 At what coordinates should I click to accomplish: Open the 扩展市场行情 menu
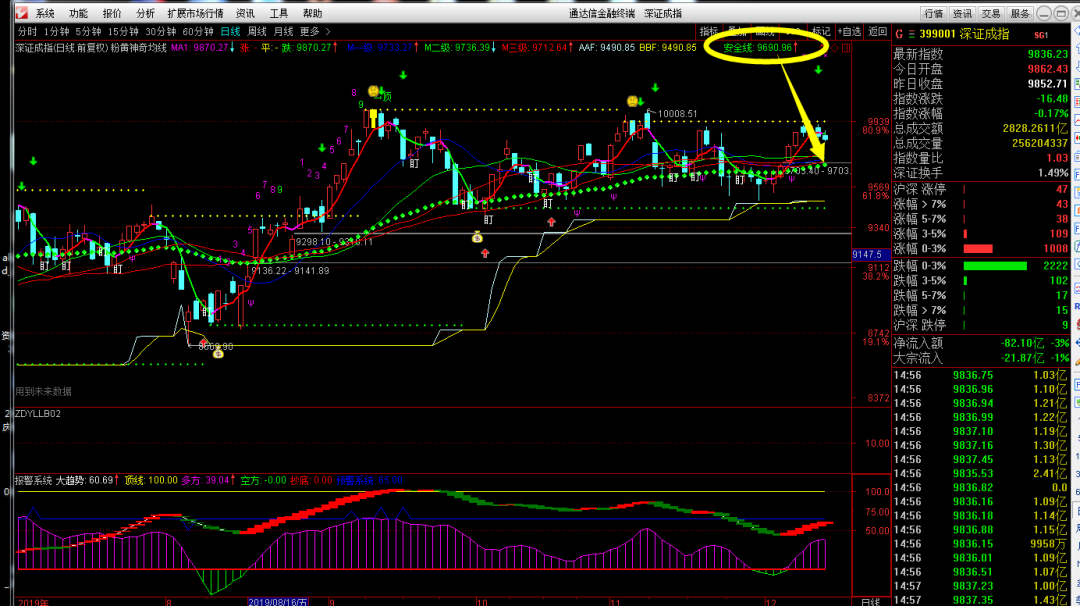click(196, 13)
